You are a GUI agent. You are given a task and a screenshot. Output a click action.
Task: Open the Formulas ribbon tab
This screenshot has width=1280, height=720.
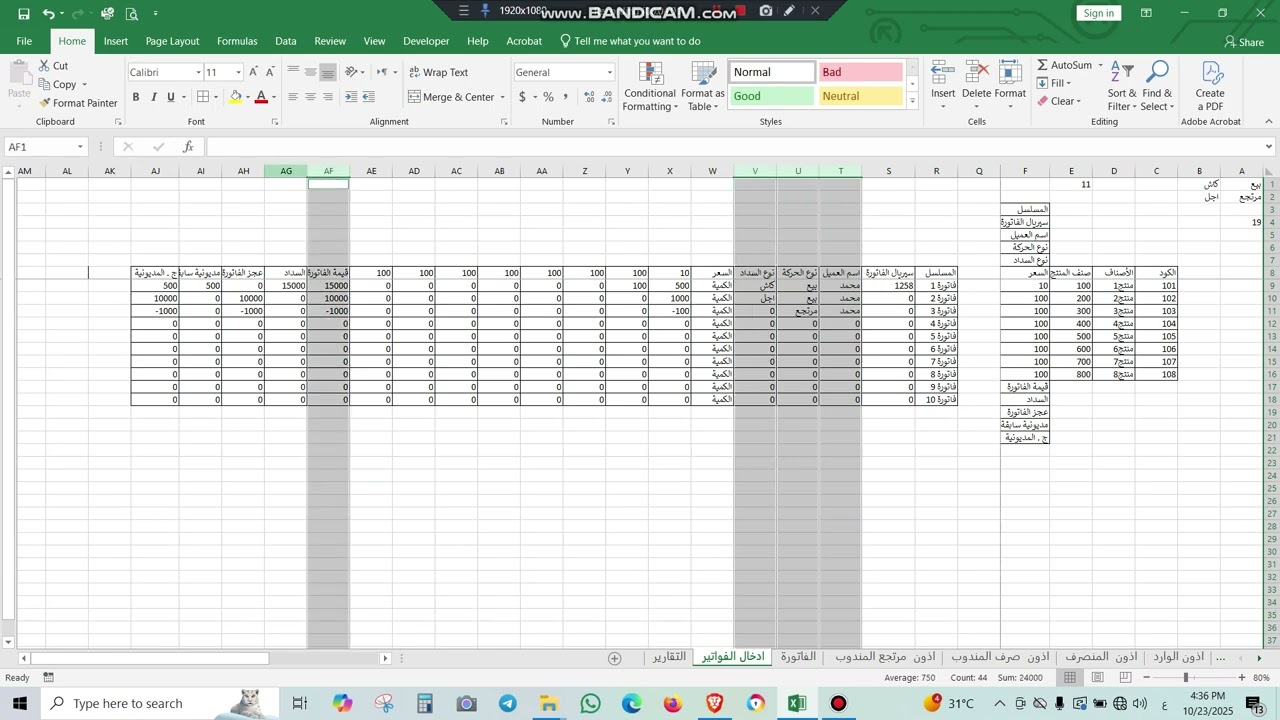coord(237,41)
